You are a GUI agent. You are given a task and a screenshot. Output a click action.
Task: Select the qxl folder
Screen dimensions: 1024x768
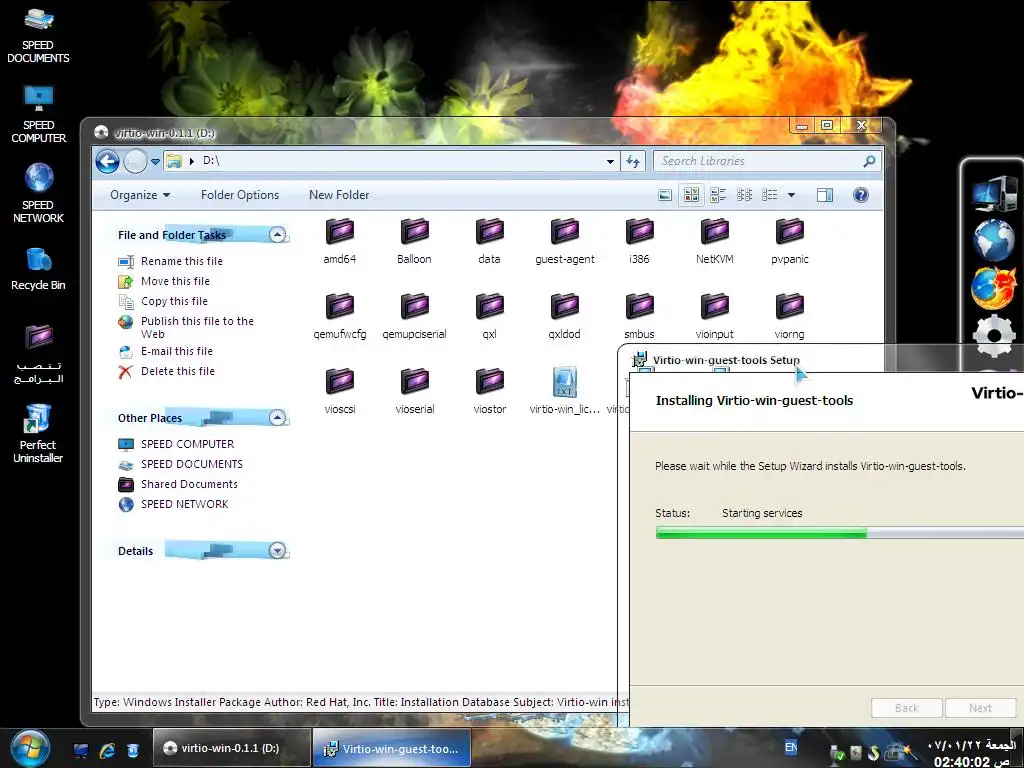coord(489,315)
